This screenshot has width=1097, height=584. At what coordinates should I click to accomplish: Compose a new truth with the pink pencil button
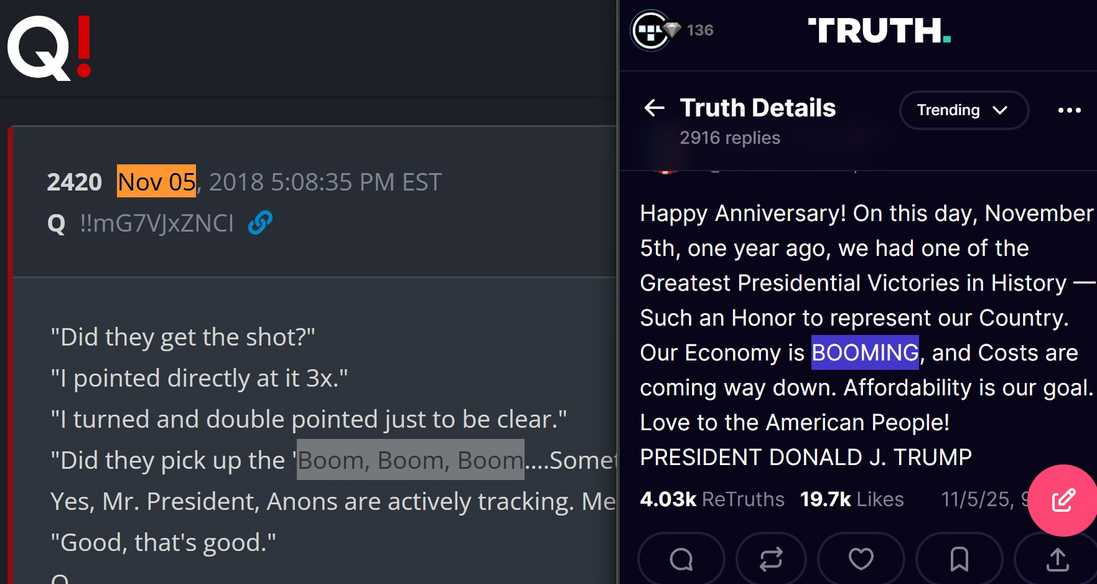(x=1062, y=500)
